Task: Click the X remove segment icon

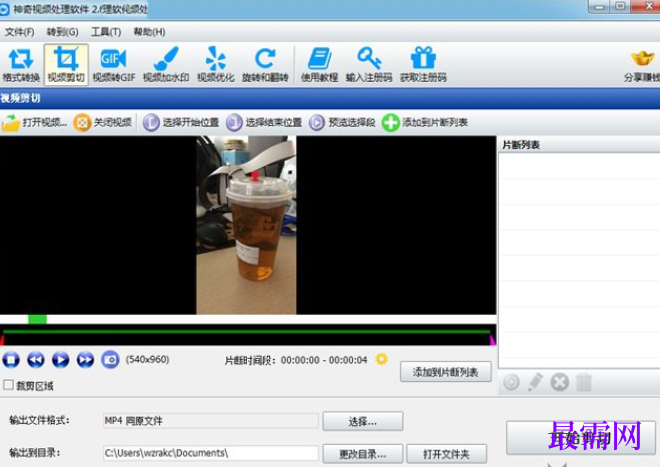Action: [x=560, y=382]
